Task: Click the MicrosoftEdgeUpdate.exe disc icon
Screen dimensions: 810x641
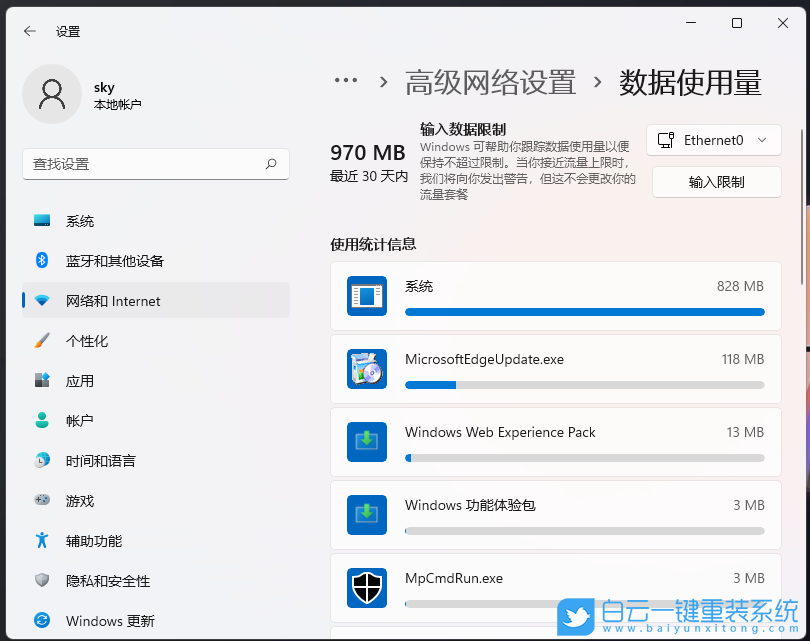Action: pos(368,368)
